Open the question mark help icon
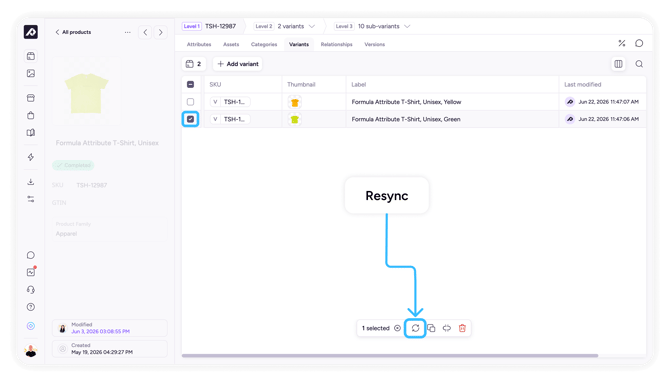670x382 pixels. [31, 307]
